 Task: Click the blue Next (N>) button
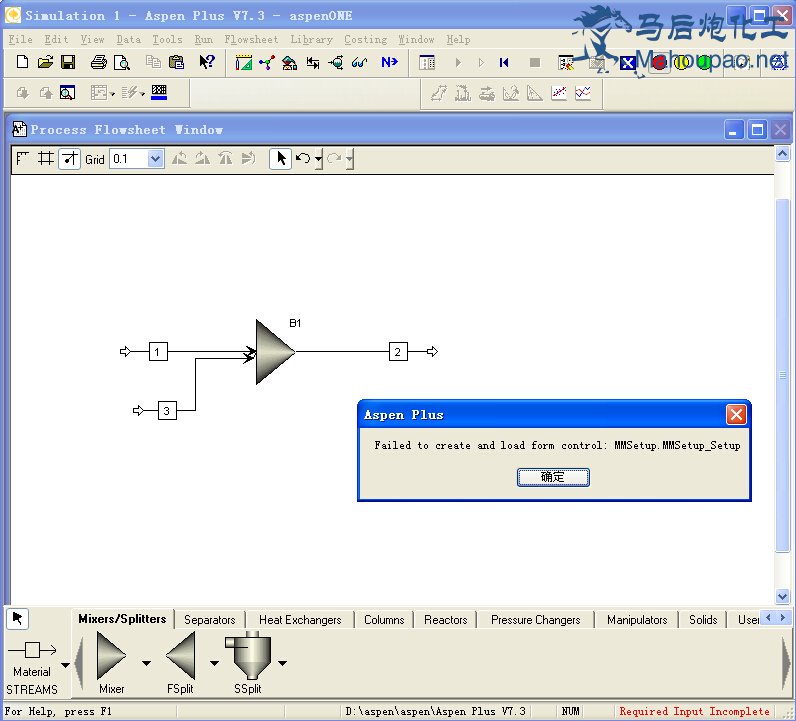(389, 62)
